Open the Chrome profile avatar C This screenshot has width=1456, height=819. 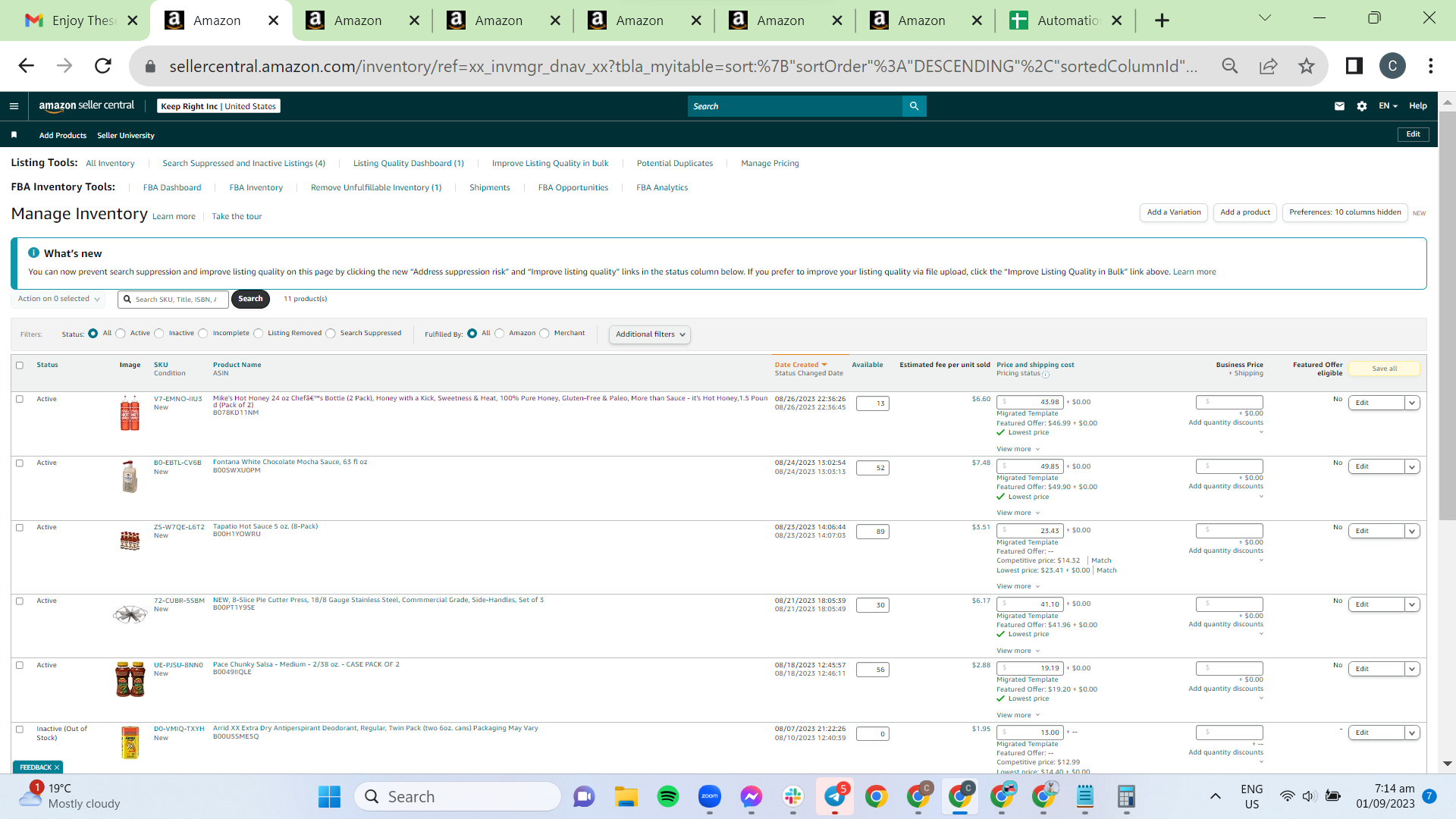pyautogui.click(x=1392, y=66)
